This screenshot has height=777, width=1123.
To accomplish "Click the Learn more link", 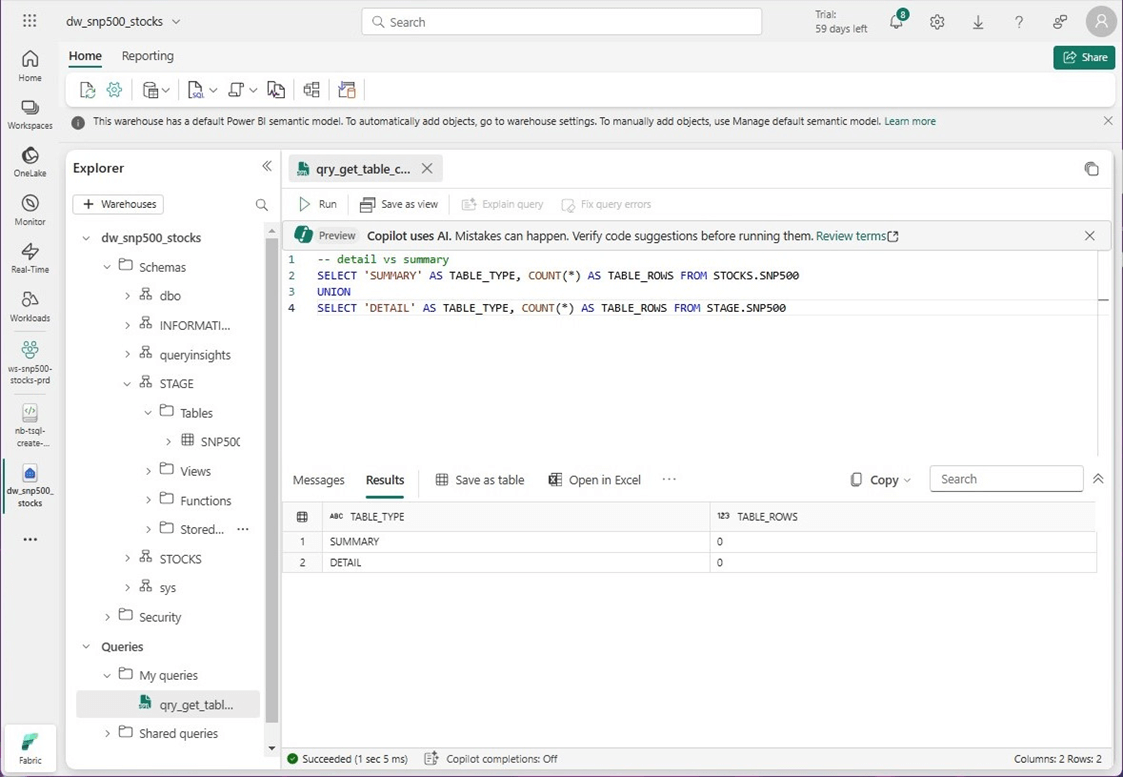I will point(909,121).
